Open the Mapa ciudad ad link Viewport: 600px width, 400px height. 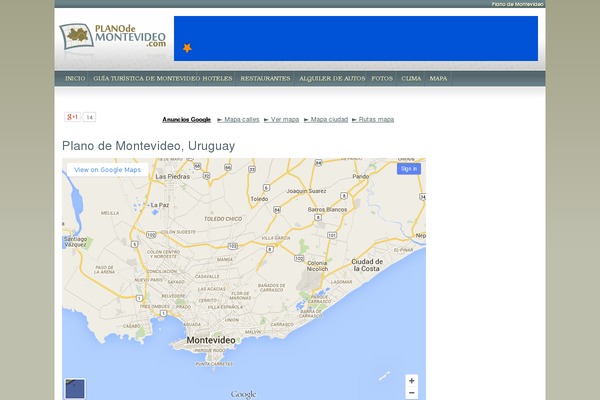click(326, 119)
